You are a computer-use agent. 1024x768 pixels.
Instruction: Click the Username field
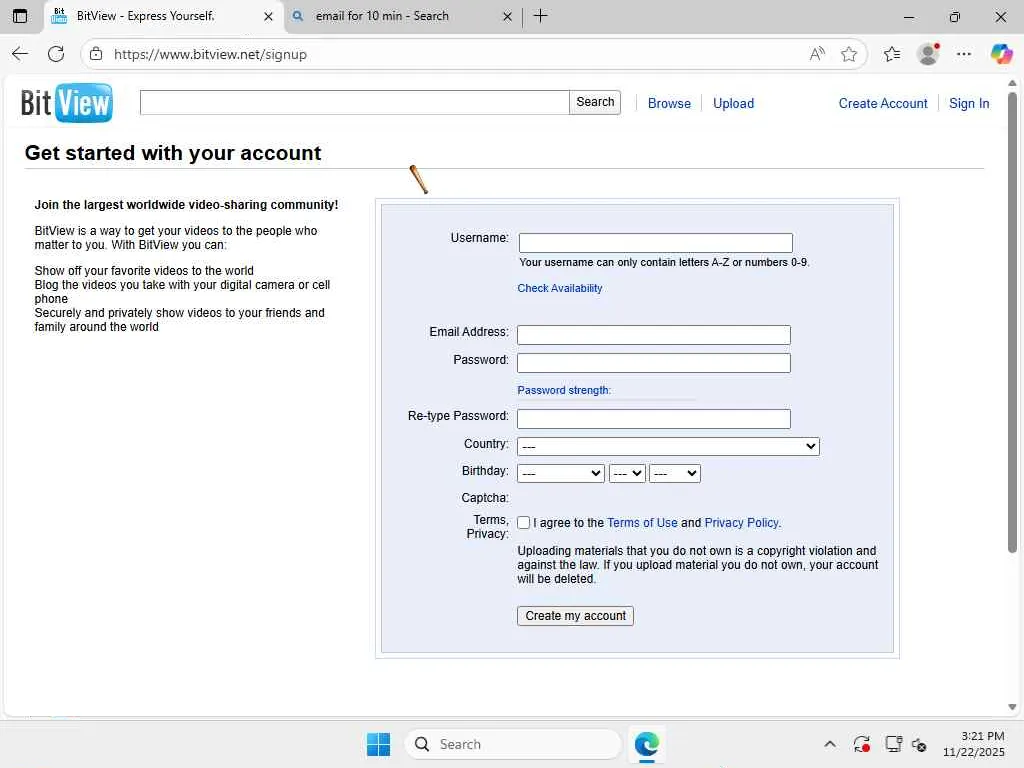(x=656, y=242)
